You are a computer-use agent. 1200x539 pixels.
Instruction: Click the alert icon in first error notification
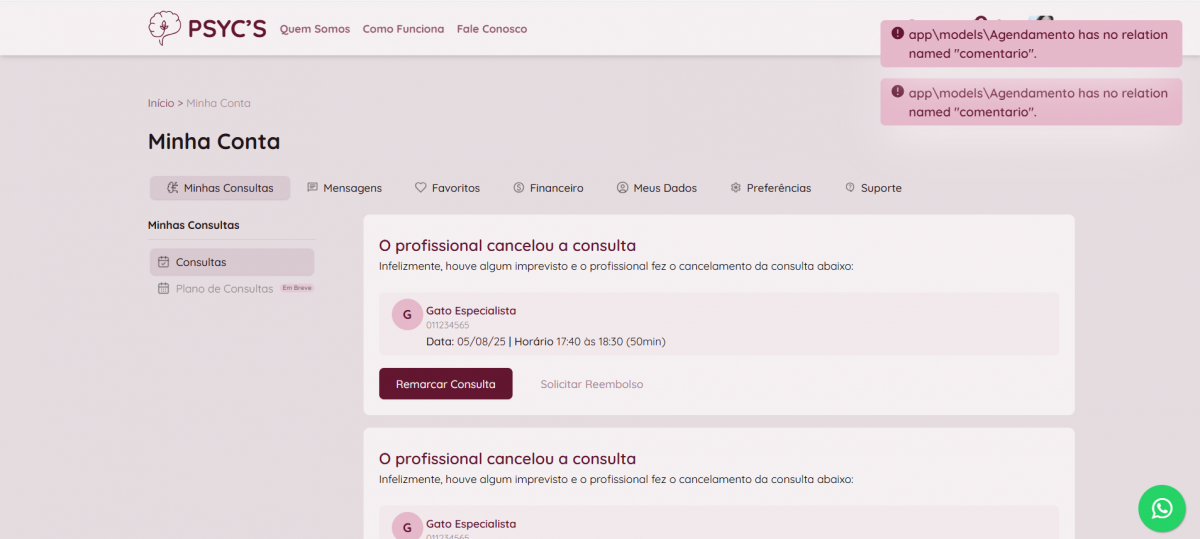pos(897,34)
